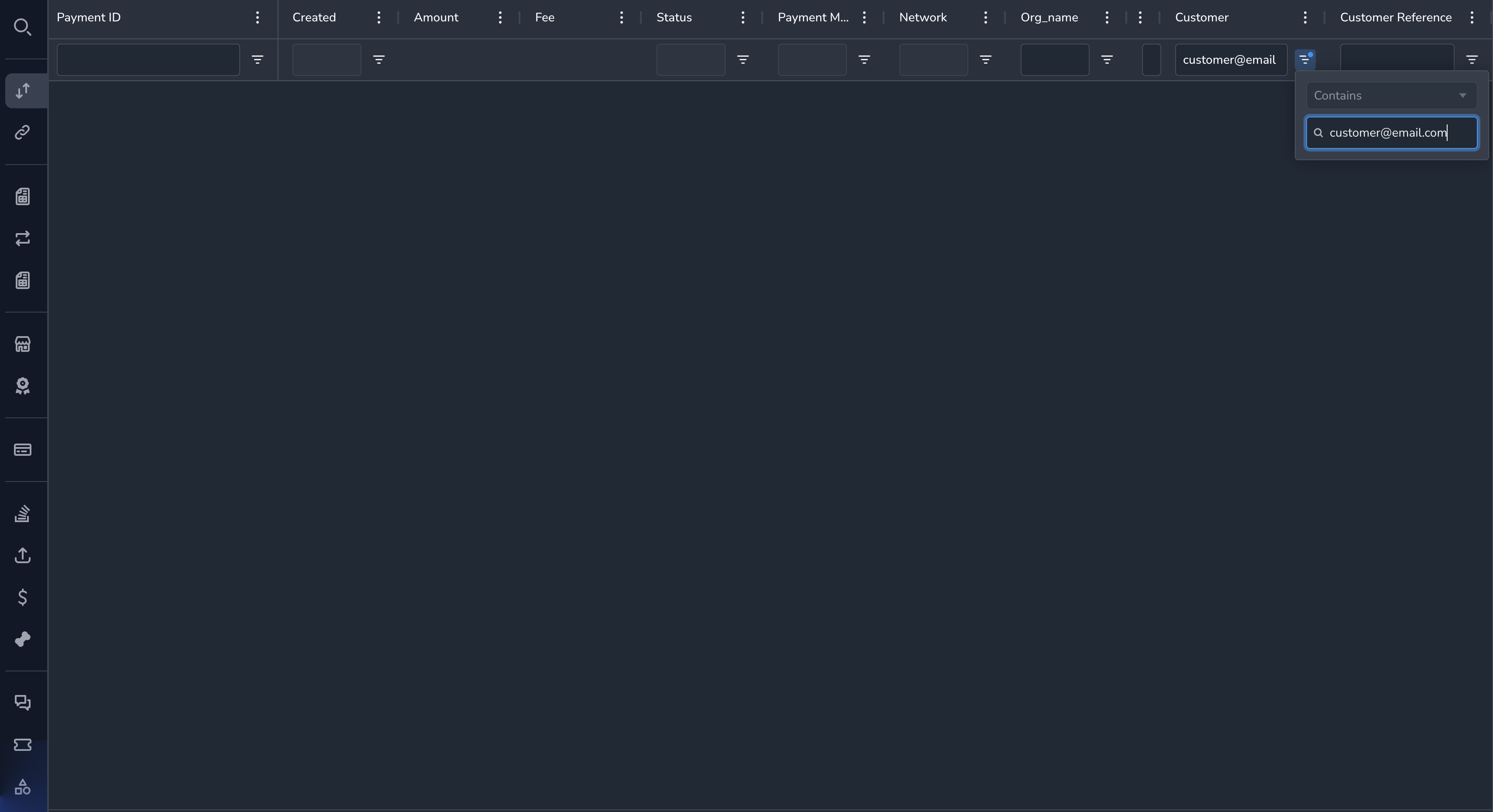The width and height of the screenshot is (1493, 812).
Task: Focus the Customer Reference filter text box
Action: (1397, 58)
